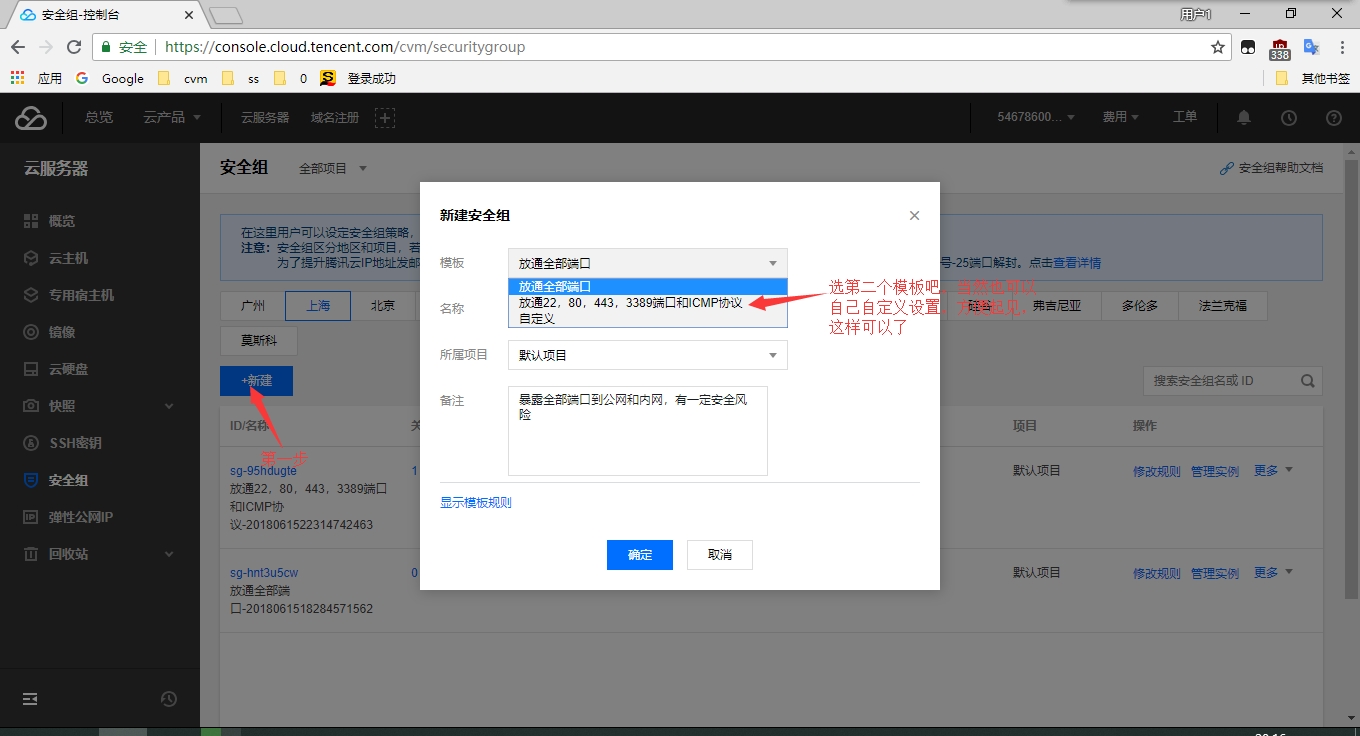Expand 更多 for sg-95hdugte row
Image resolution: width=1360 pixels, height=736 pixels.
1273,471
